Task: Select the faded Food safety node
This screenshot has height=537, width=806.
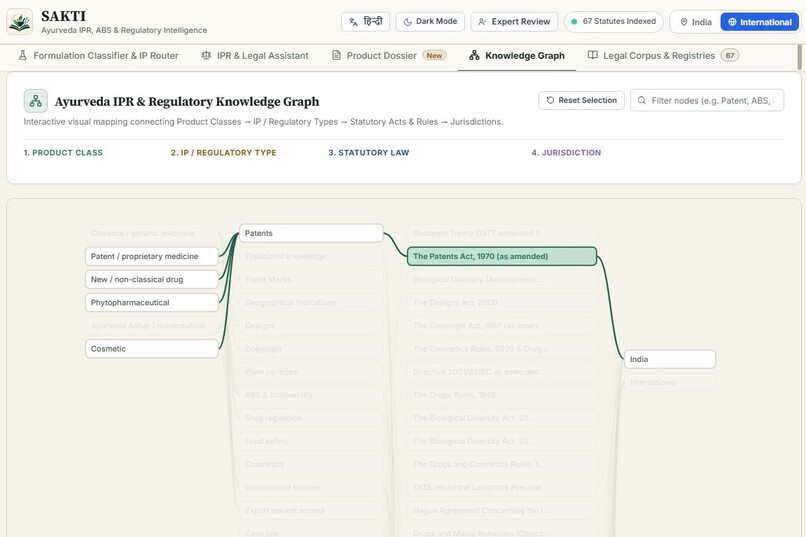Action: 312,441
